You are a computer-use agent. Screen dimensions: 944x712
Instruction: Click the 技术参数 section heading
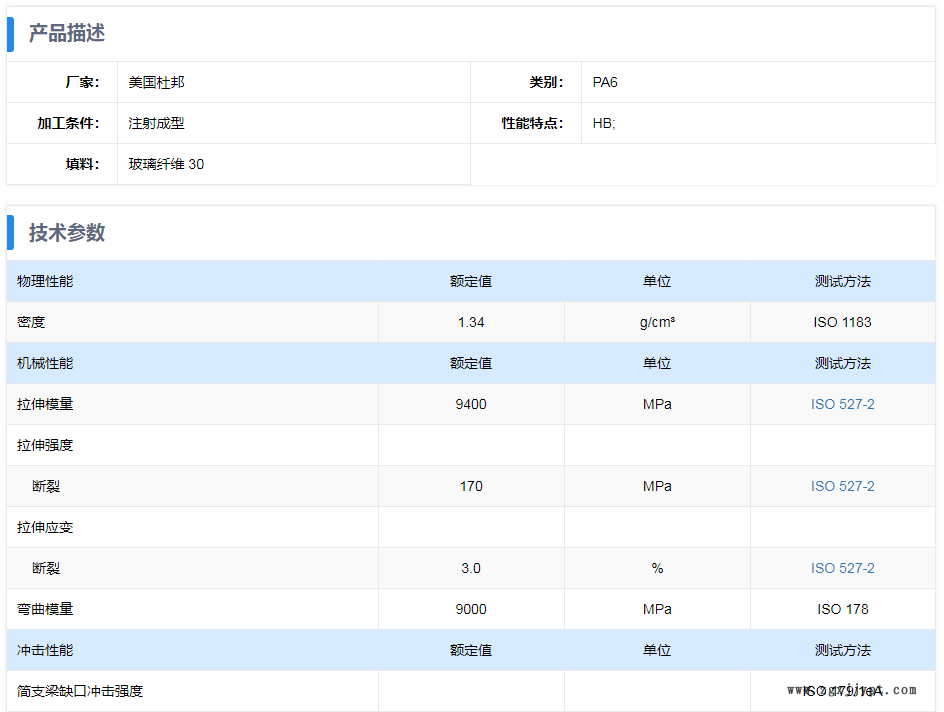point(67,233)
